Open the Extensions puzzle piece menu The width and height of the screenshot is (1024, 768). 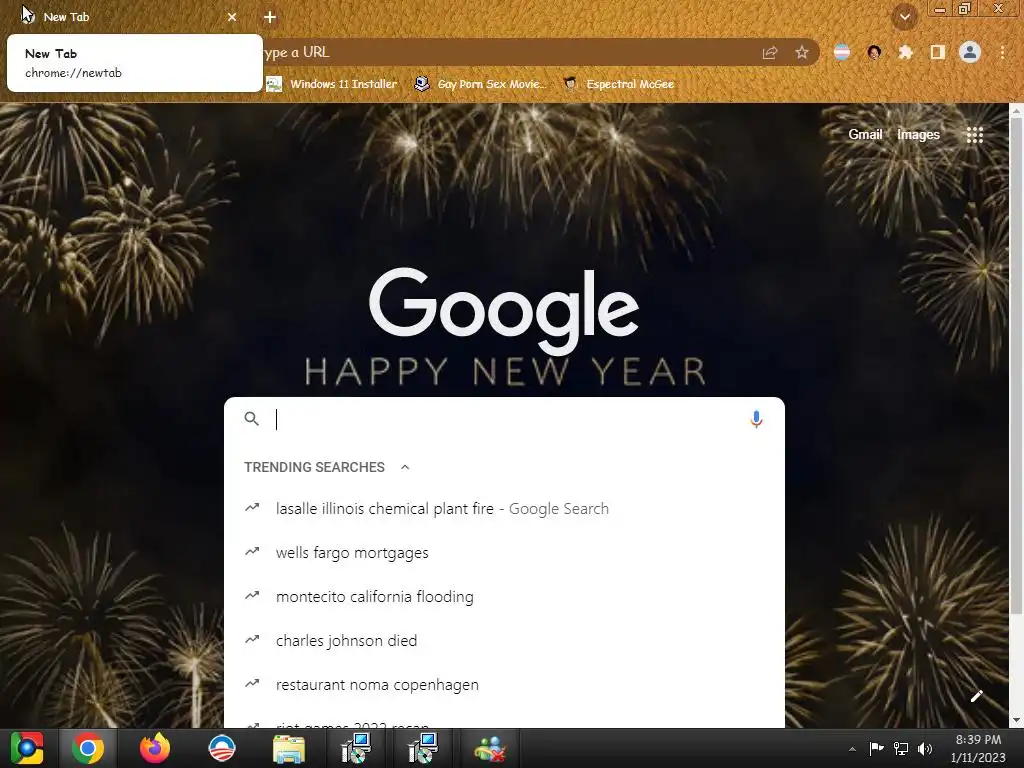[x=905, y=52]
